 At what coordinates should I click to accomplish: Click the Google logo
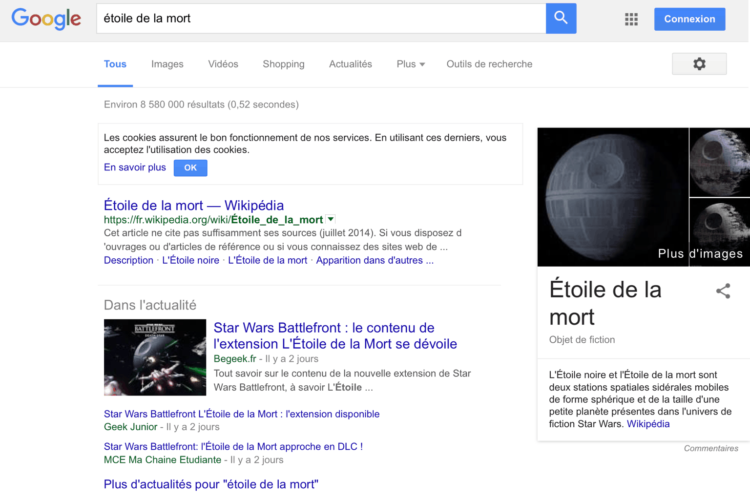(46, 19)
